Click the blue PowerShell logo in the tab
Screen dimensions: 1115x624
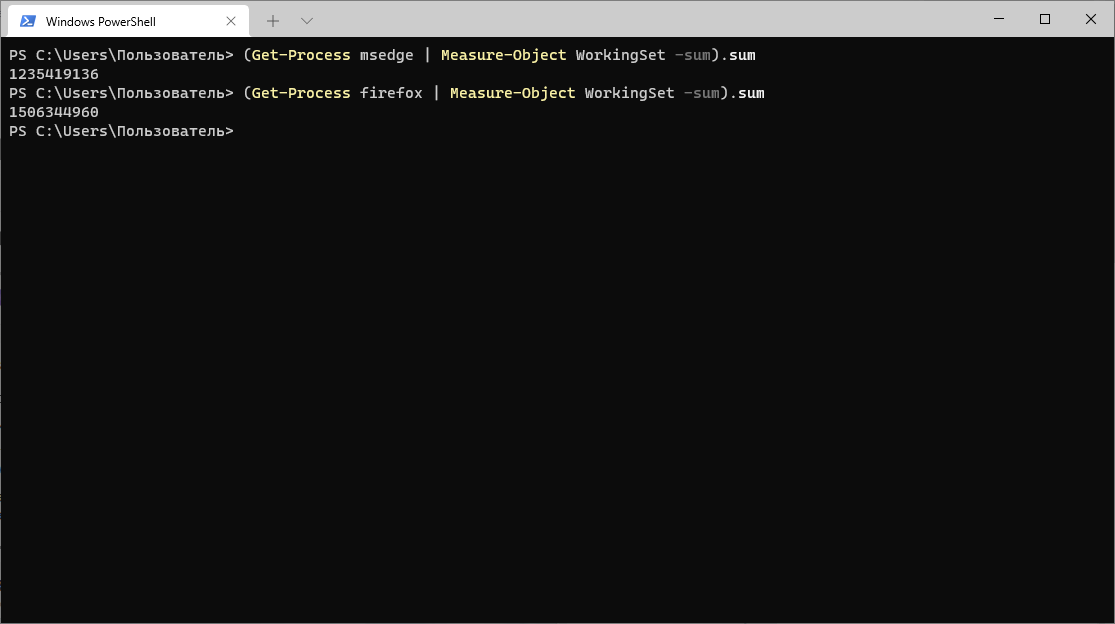pyautogui.click(x=26, y=20)
